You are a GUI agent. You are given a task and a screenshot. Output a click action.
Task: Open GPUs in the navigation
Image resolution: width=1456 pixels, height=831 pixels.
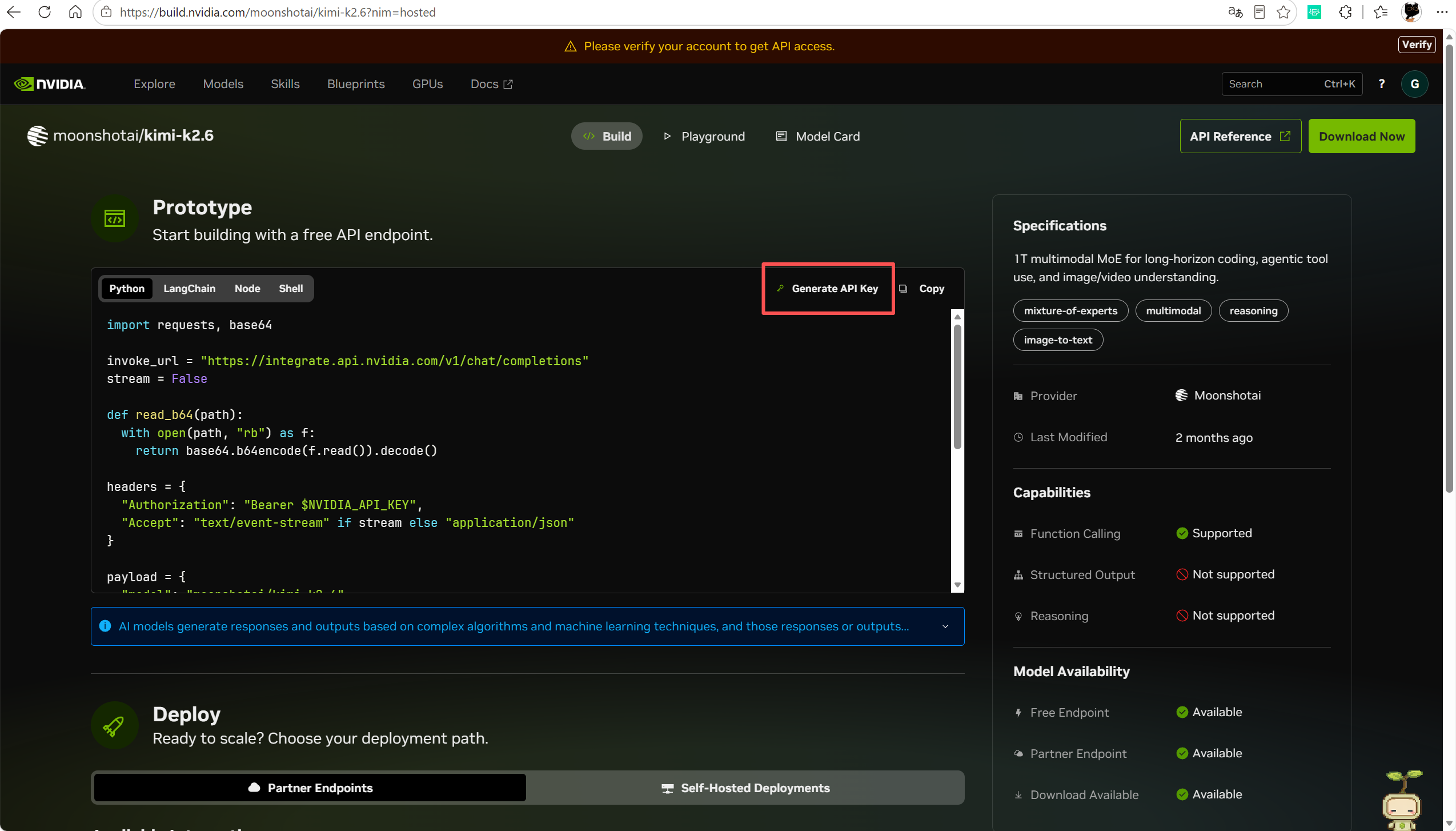pyautogui.click(x=427, y=84)
